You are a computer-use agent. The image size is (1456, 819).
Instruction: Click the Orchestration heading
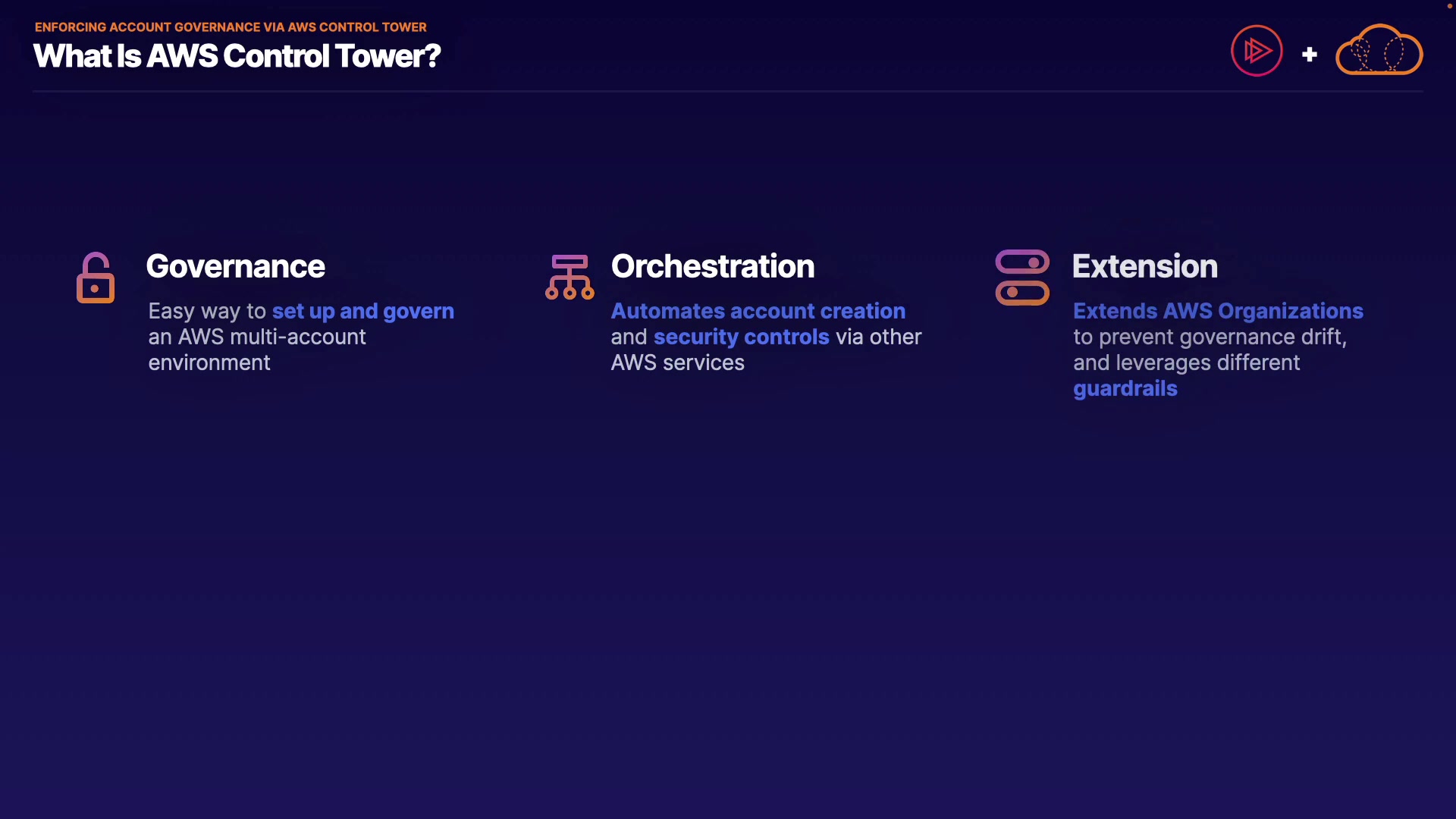click(712, 267)
